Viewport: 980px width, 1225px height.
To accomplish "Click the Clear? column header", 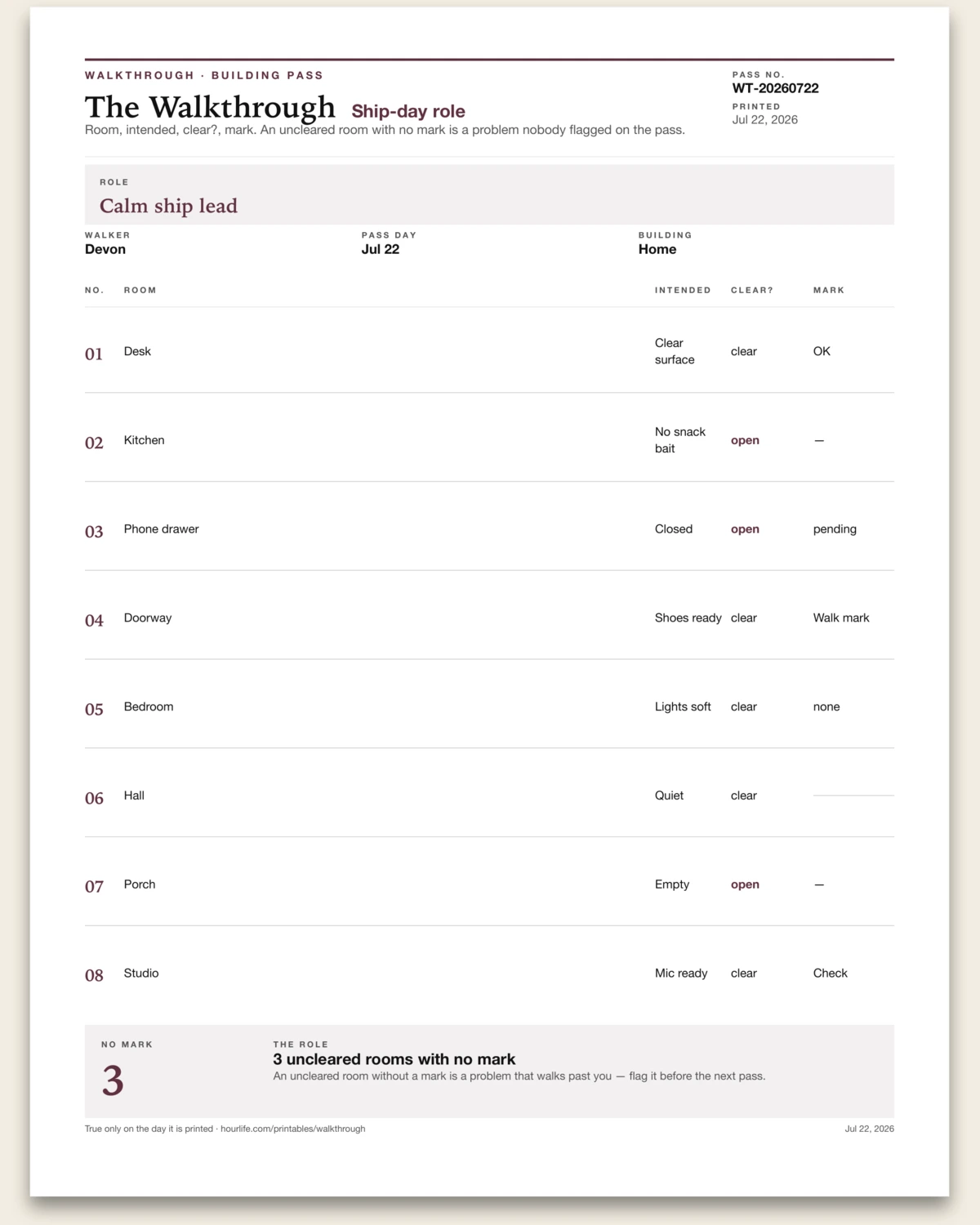I will (x=752, y=290).
